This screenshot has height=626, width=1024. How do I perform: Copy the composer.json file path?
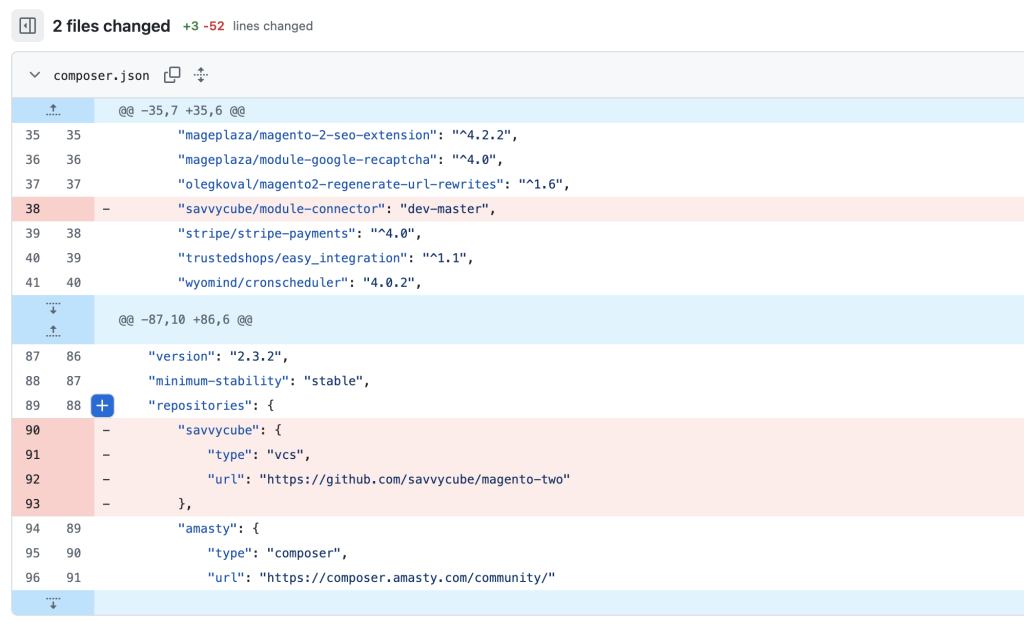tap(172, 75)
